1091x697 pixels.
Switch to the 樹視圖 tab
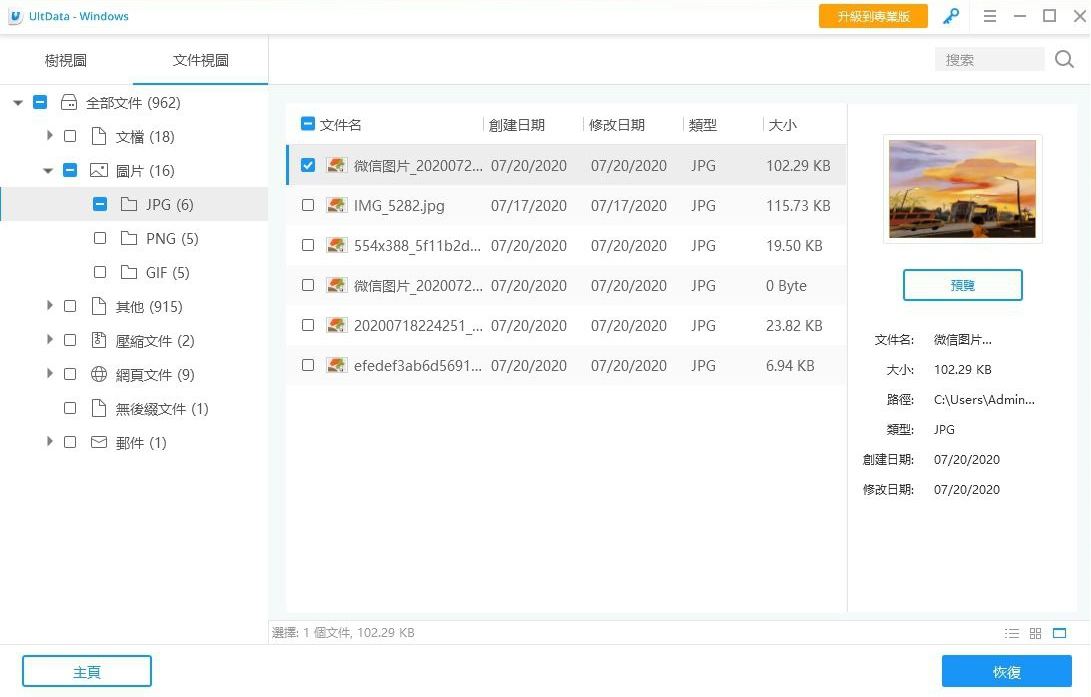click(66, 61)
